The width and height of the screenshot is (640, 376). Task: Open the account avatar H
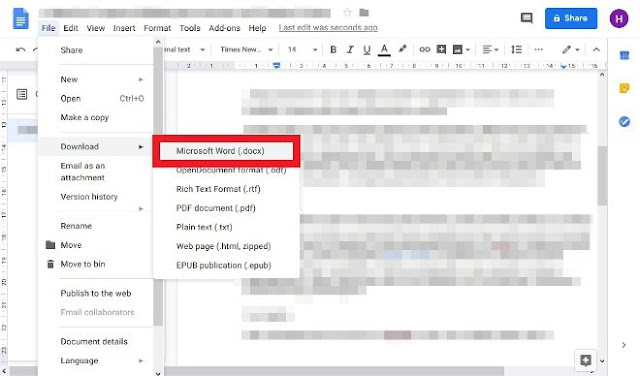619,18
